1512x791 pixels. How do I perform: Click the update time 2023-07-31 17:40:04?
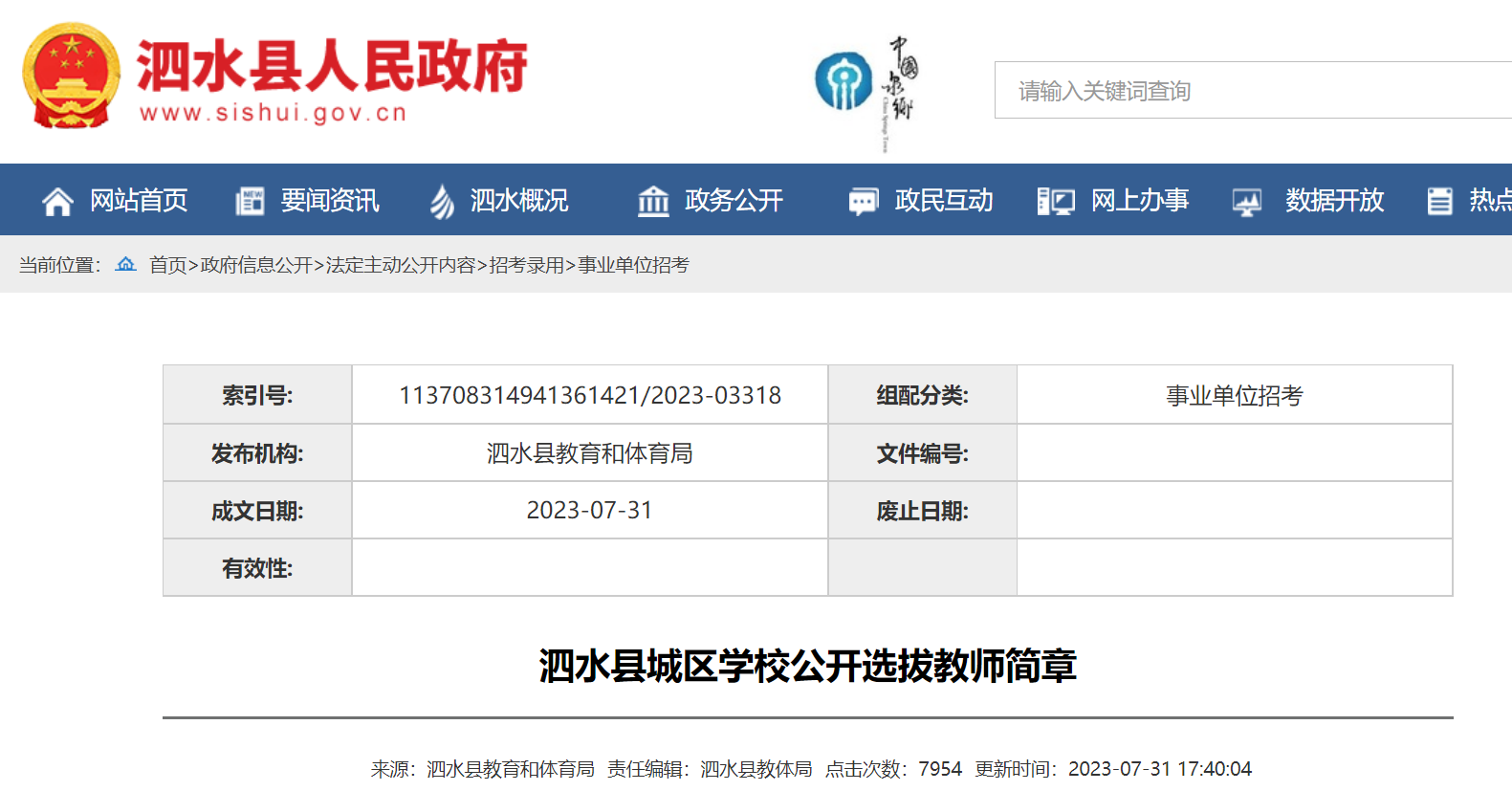pos(1160,769)
